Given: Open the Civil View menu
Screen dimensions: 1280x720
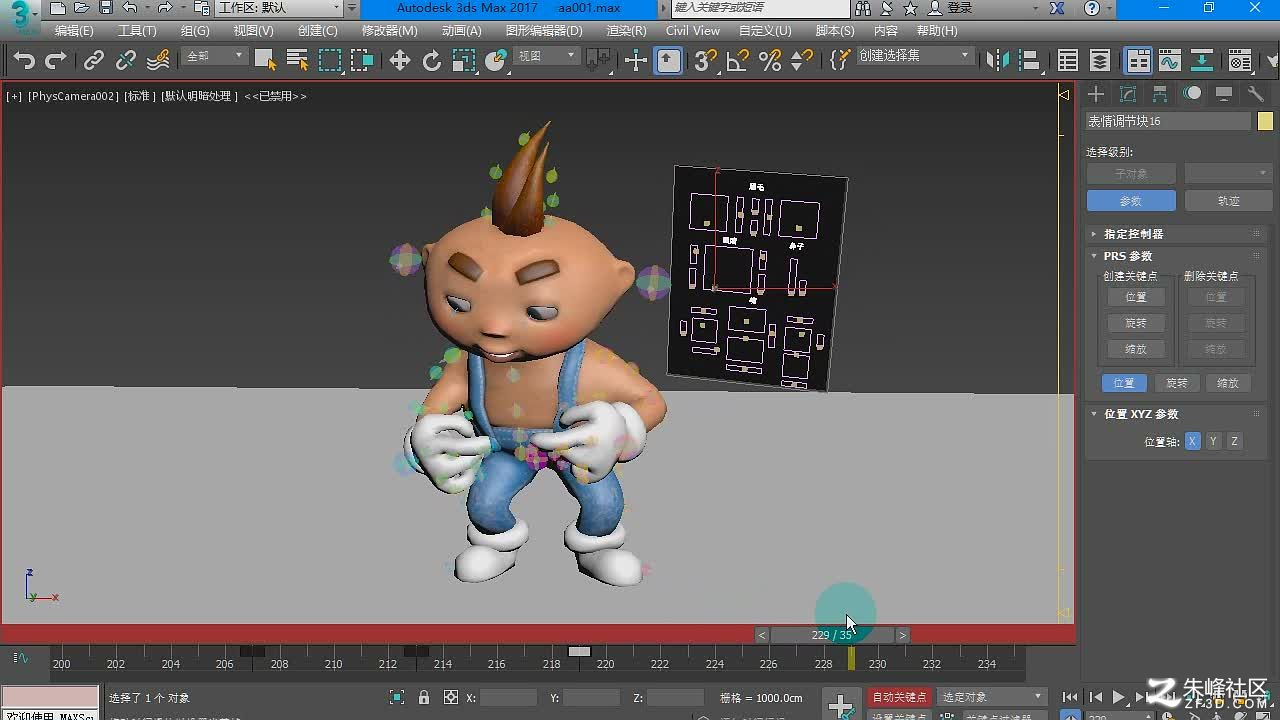Looking at the screenshot, I should (x=692, y=31).
